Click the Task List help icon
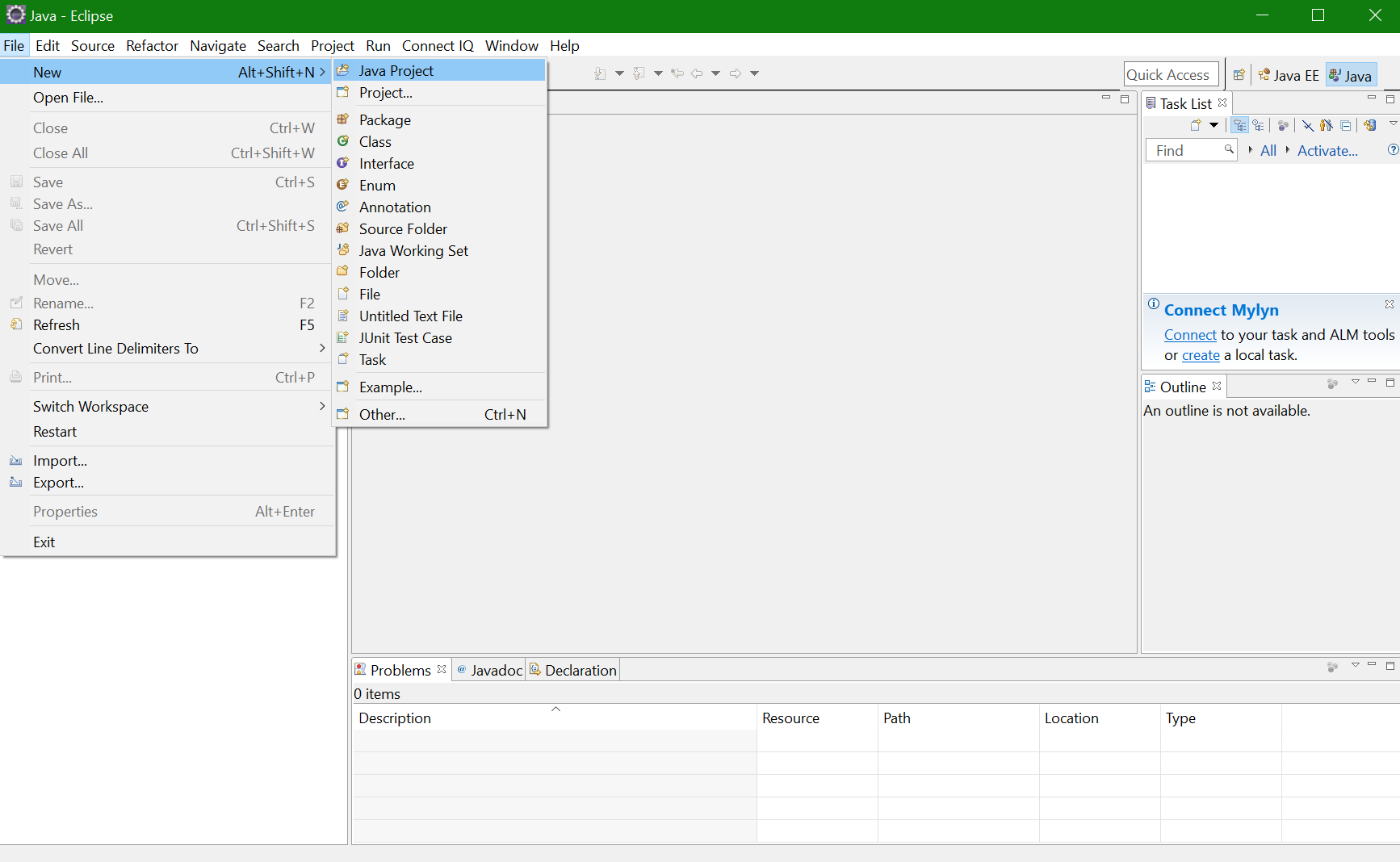 [1393, 150]
